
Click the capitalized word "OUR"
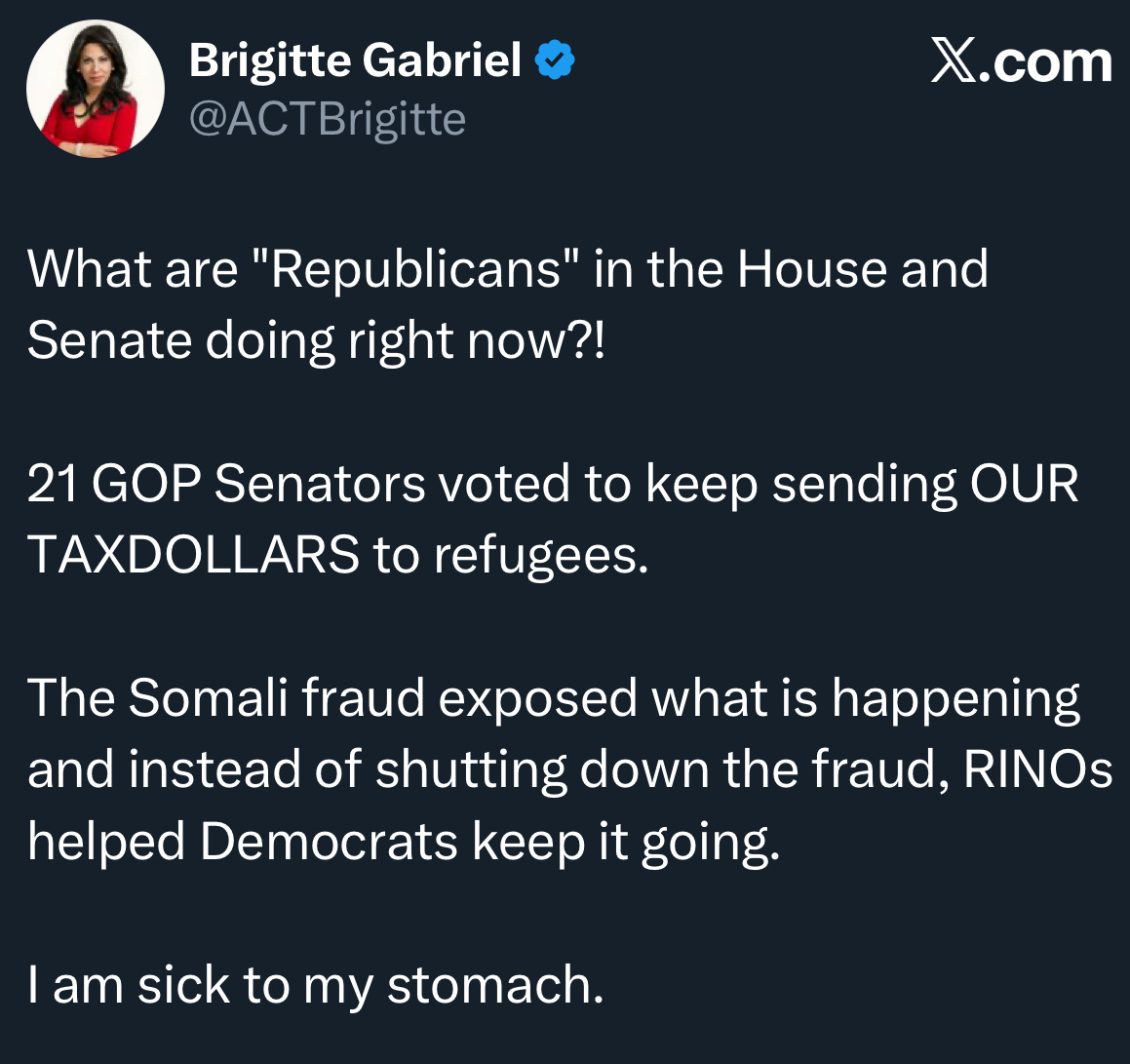1024,484
